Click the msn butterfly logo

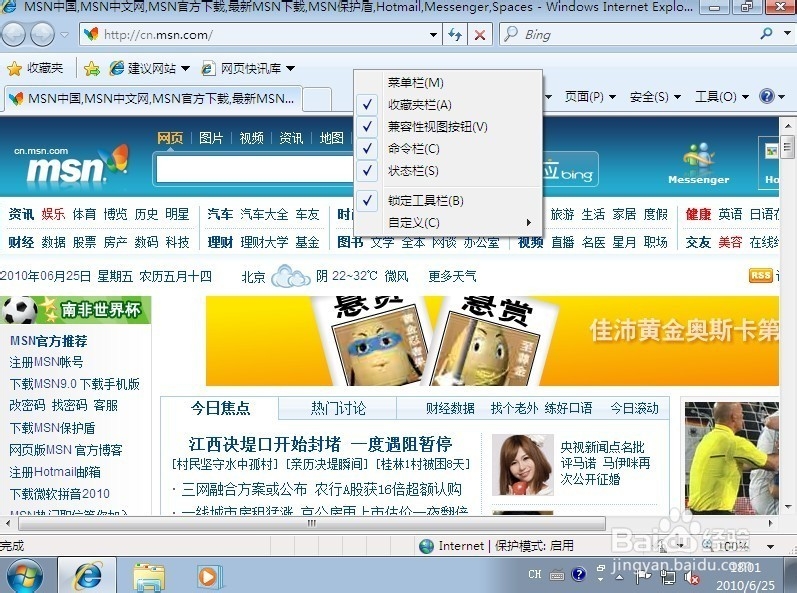71,164
